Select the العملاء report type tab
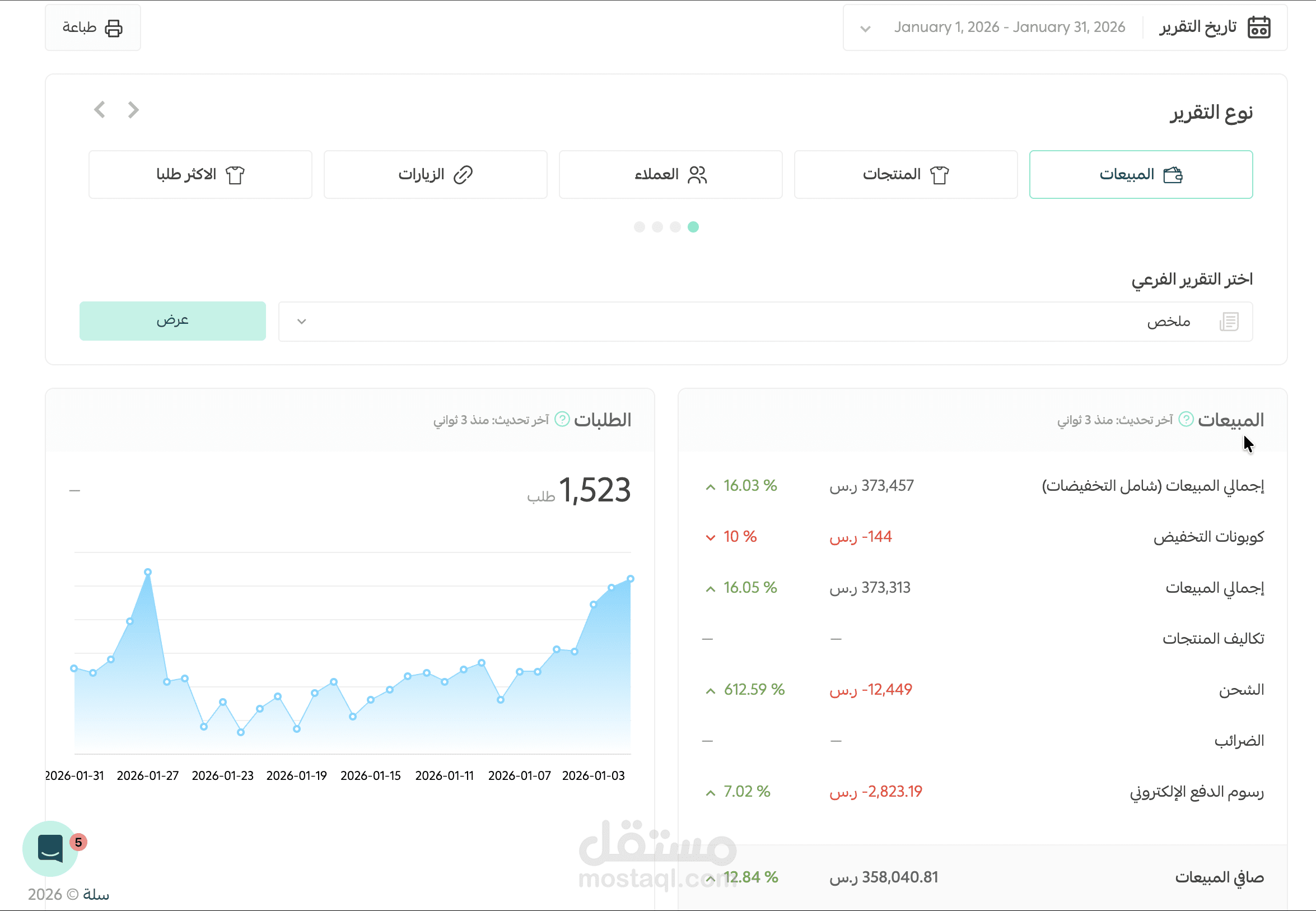The image size is (1316, 911). pos(670,175)
